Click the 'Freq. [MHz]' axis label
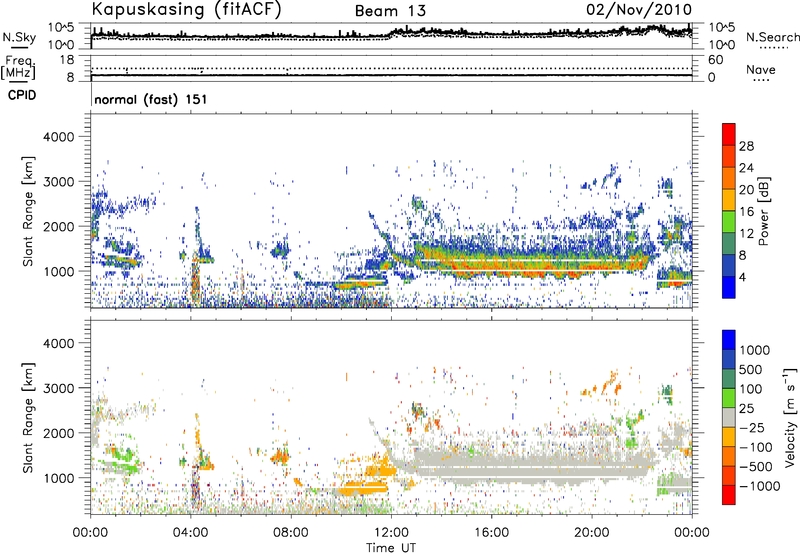The height and width of the screenshot is (554, 800). click(x=18, y=68)
